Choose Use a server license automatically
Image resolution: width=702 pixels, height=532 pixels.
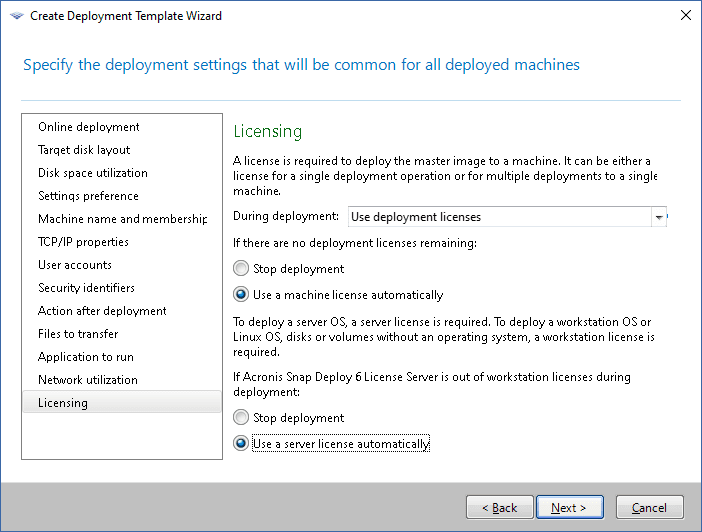(240, 444)
